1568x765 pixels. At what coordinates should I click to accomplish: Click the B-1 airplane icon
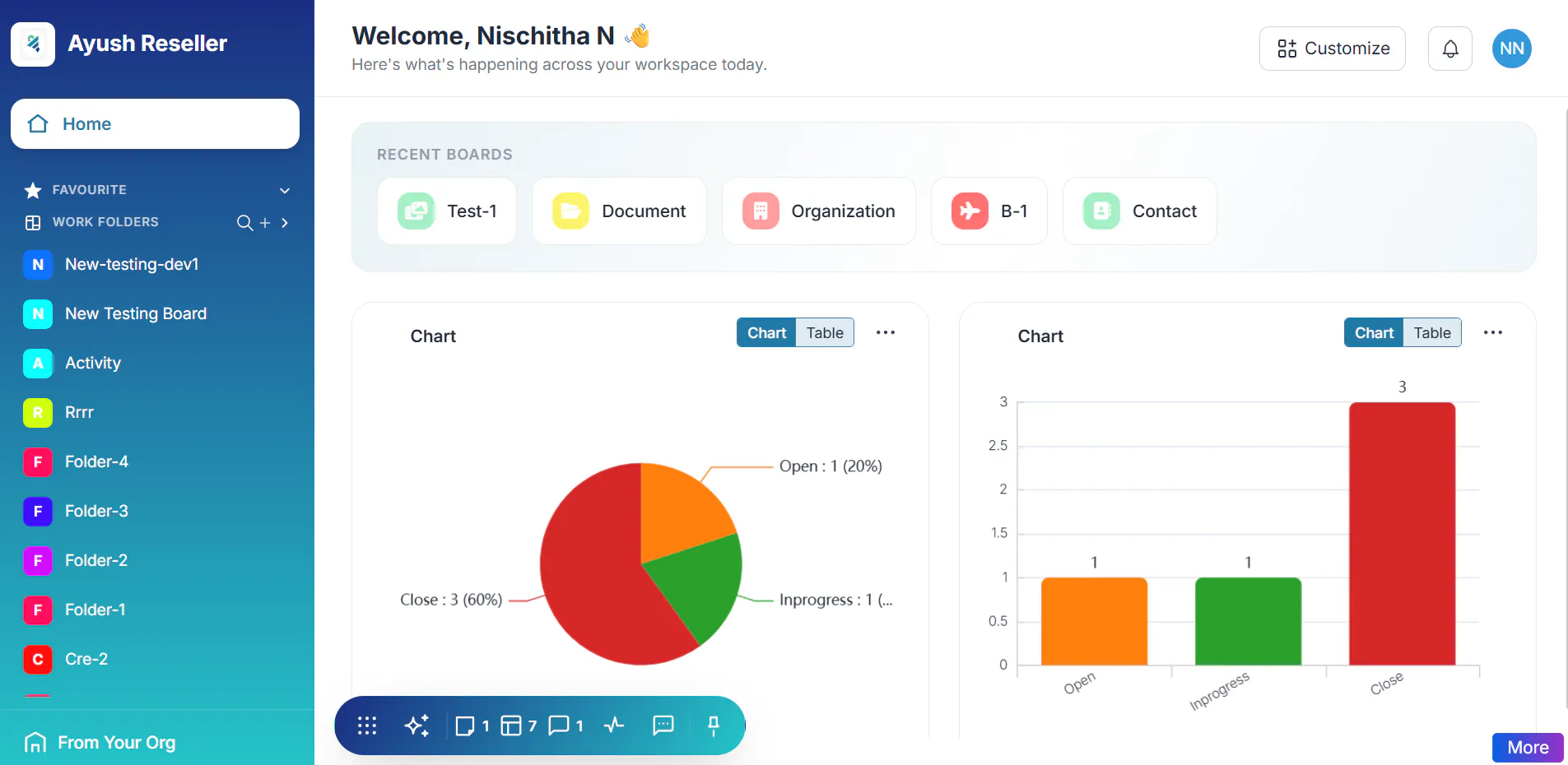[x=970, y=211]
